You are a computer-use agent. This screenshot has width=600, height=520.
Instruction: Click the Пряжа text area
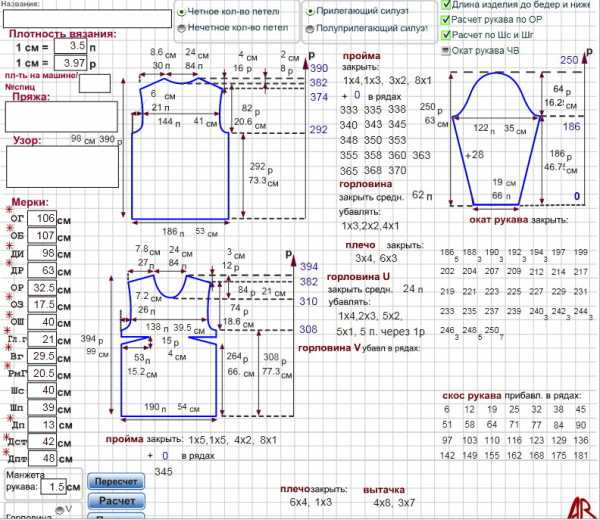(x=61, y=117)
